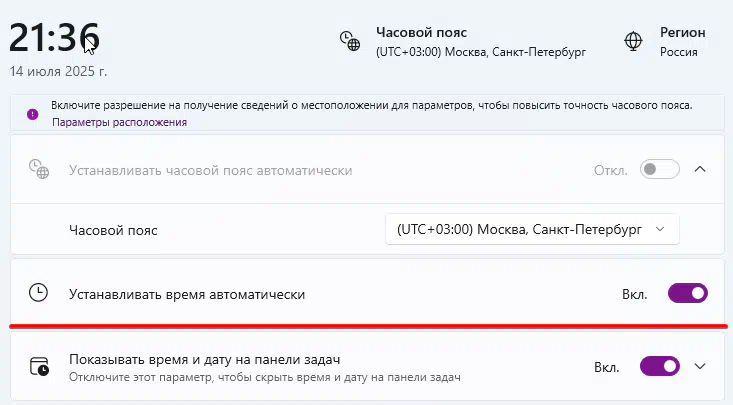Click the date 14 июля 2025 г.

(58, 71)
